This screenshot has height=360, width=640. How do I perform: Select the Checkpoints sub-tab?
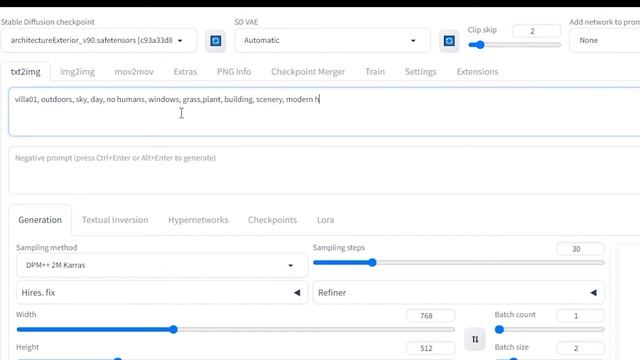point(272,220)
